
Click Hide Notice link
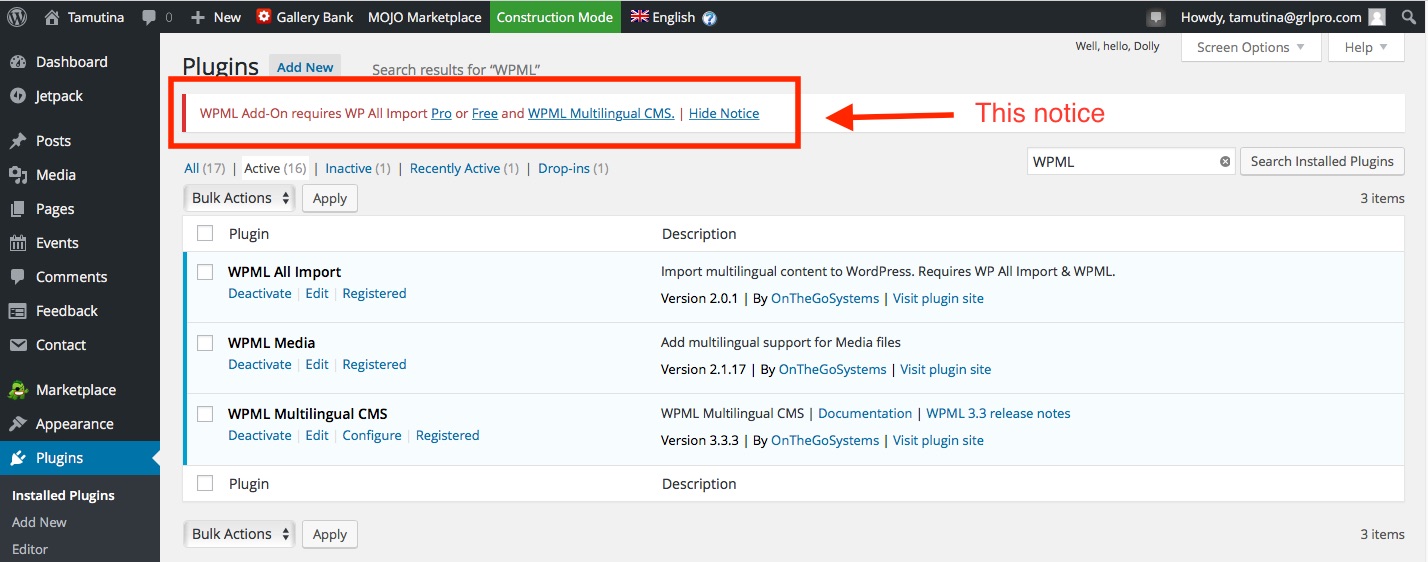click(724, 113)
